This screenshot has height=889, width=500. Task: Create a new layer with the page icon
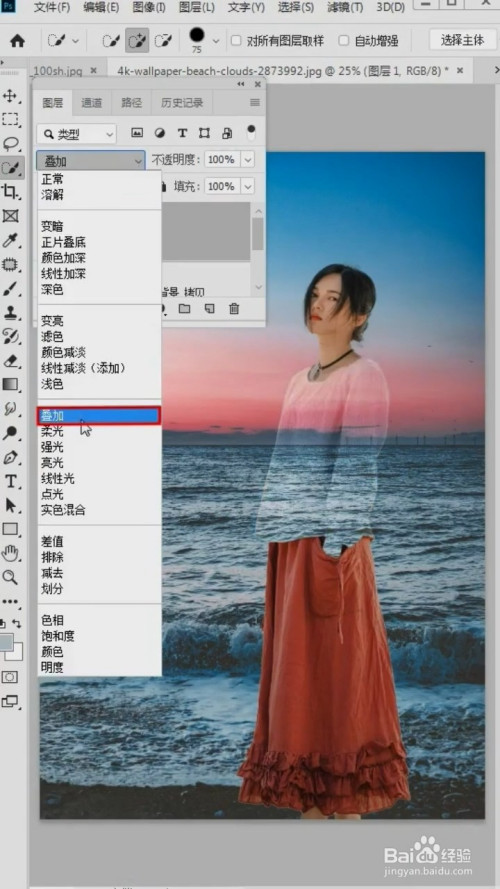(210, 308)
